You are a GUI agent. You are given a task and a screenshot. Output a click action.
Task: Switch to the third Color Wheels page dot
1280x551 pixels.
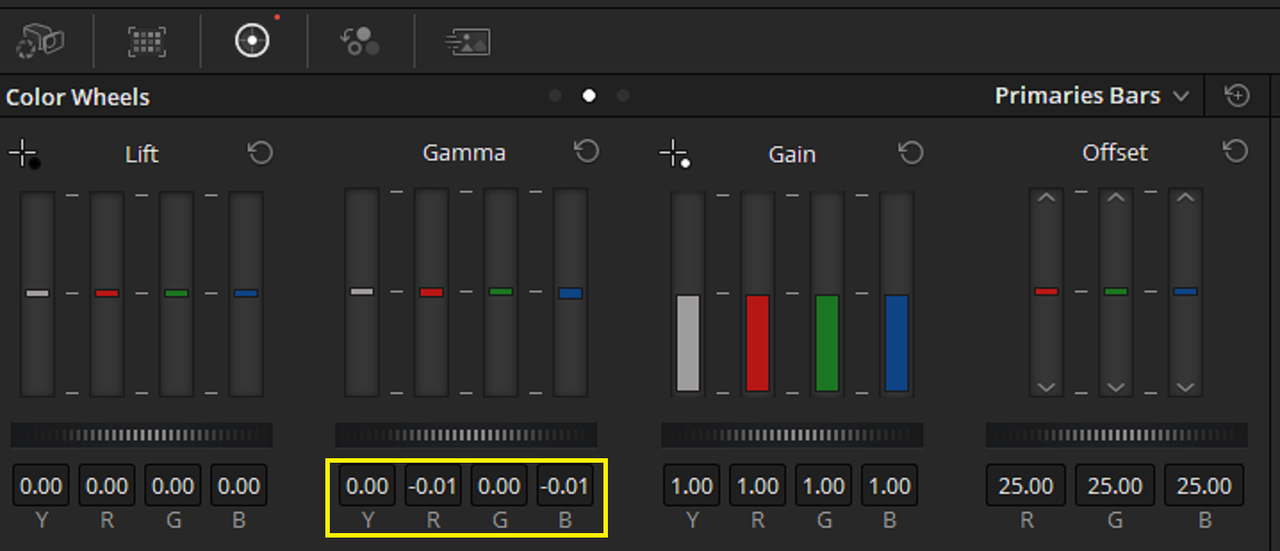pos(623,96)
